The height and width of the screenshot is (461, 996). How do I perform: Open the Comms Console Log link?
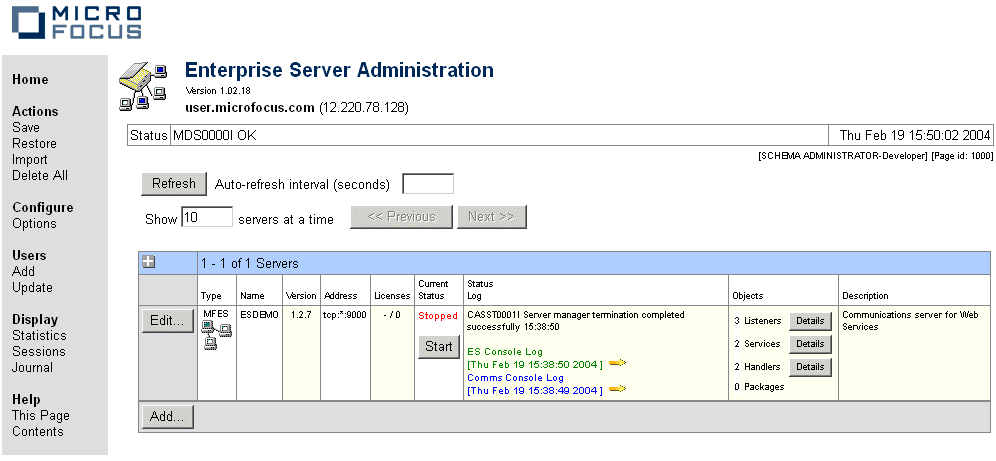[515, 377]
